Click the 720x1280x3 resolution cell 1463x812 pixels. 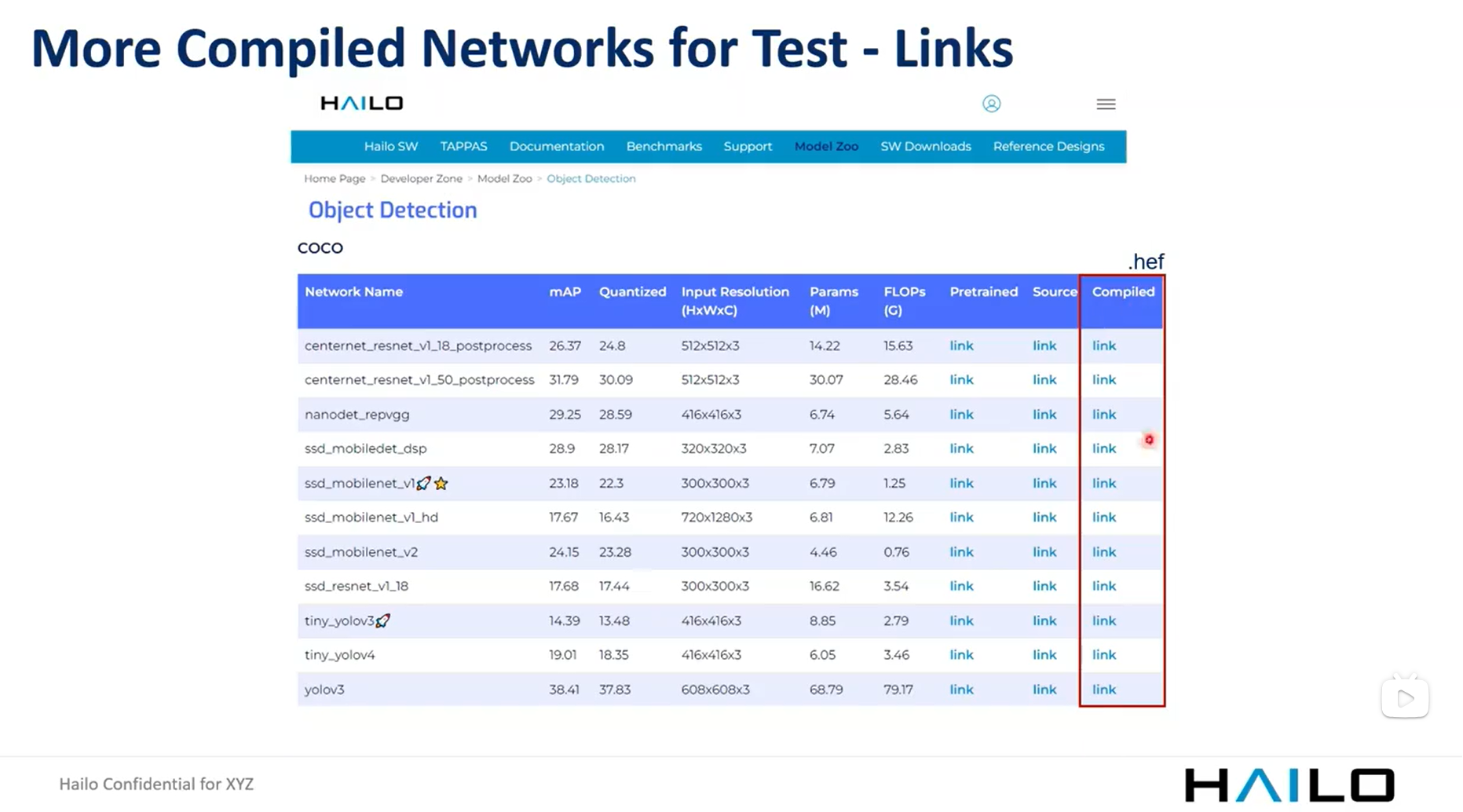pyautogui.click(x=716, y=517)
